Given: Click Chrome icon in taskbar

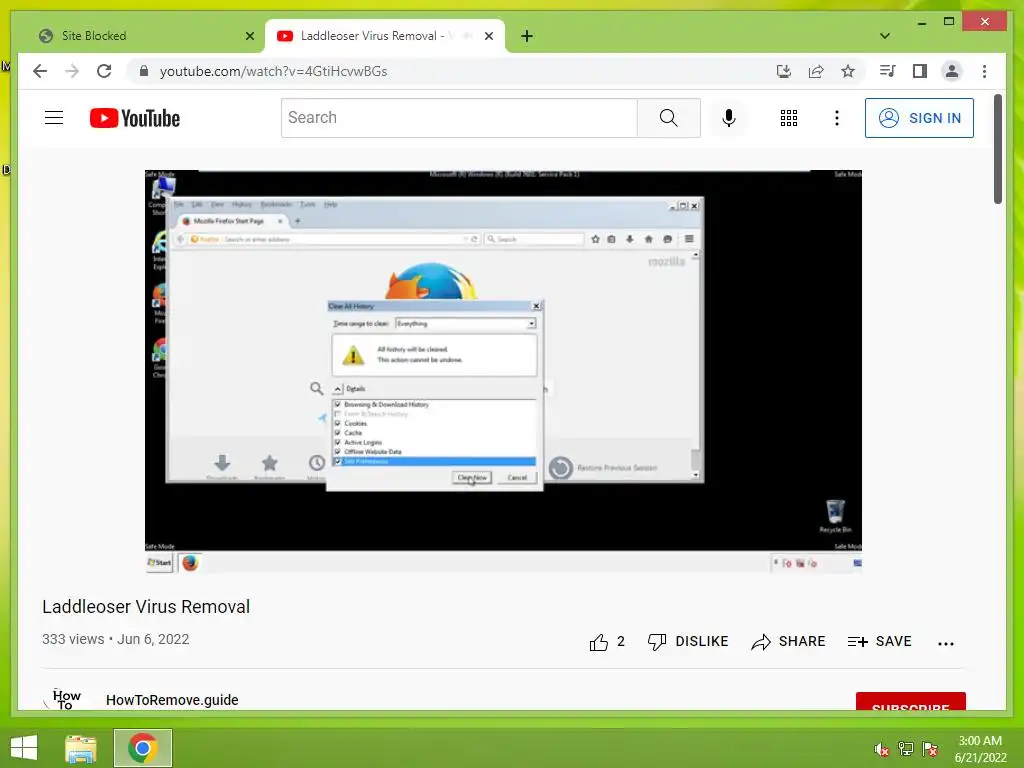Looking at the screenshot, I should (x=142, y=748).
